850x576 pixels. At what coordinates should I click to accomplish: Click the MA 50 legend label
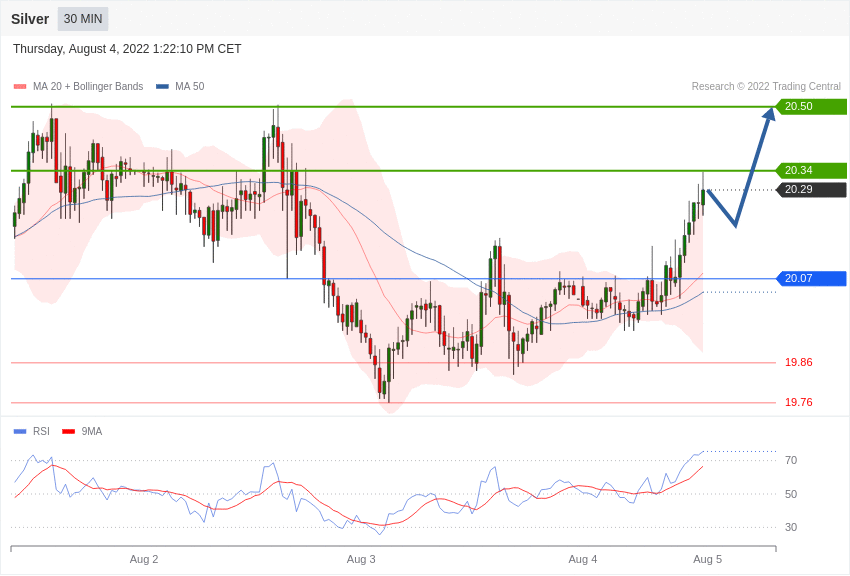coord(190,86)
